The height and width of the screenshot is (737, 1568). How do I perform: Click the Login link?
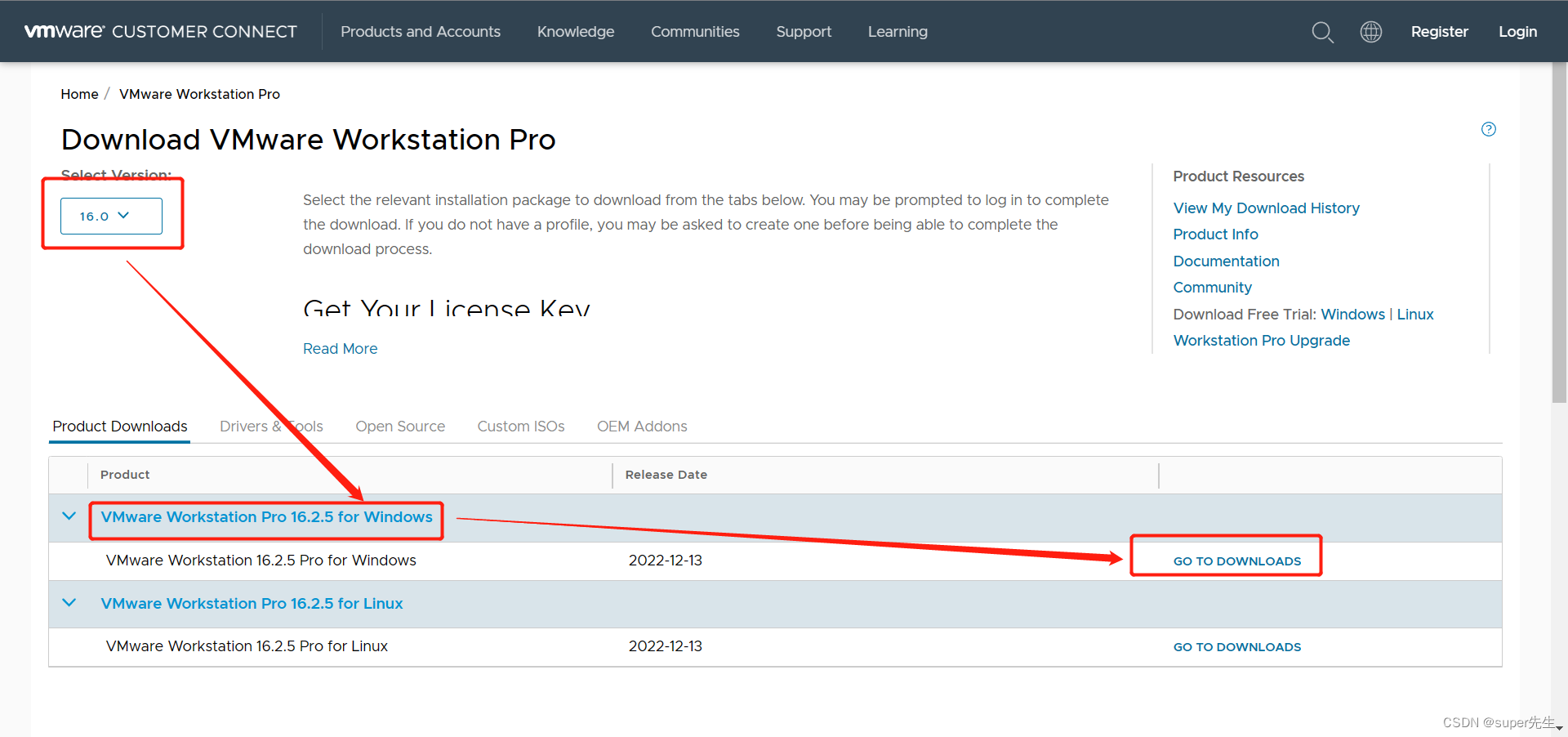(x=1517, y=32)
